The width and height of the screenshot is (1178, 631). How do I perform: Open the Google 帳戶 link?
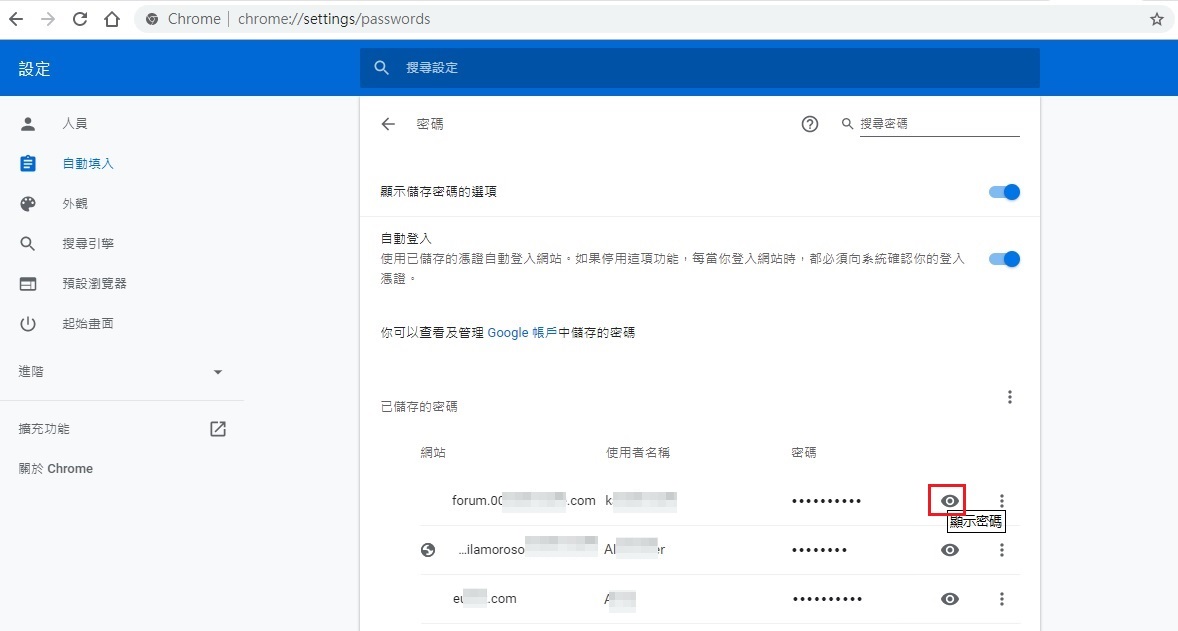(522, 333)
